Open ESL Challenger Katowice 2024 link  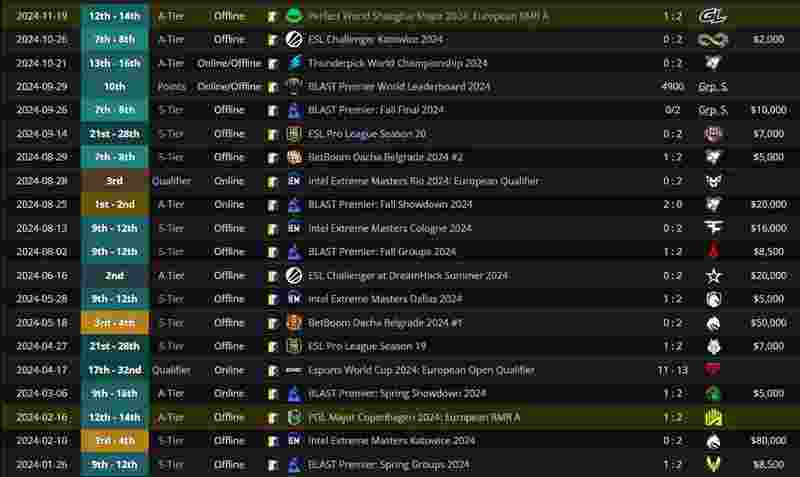376,39
